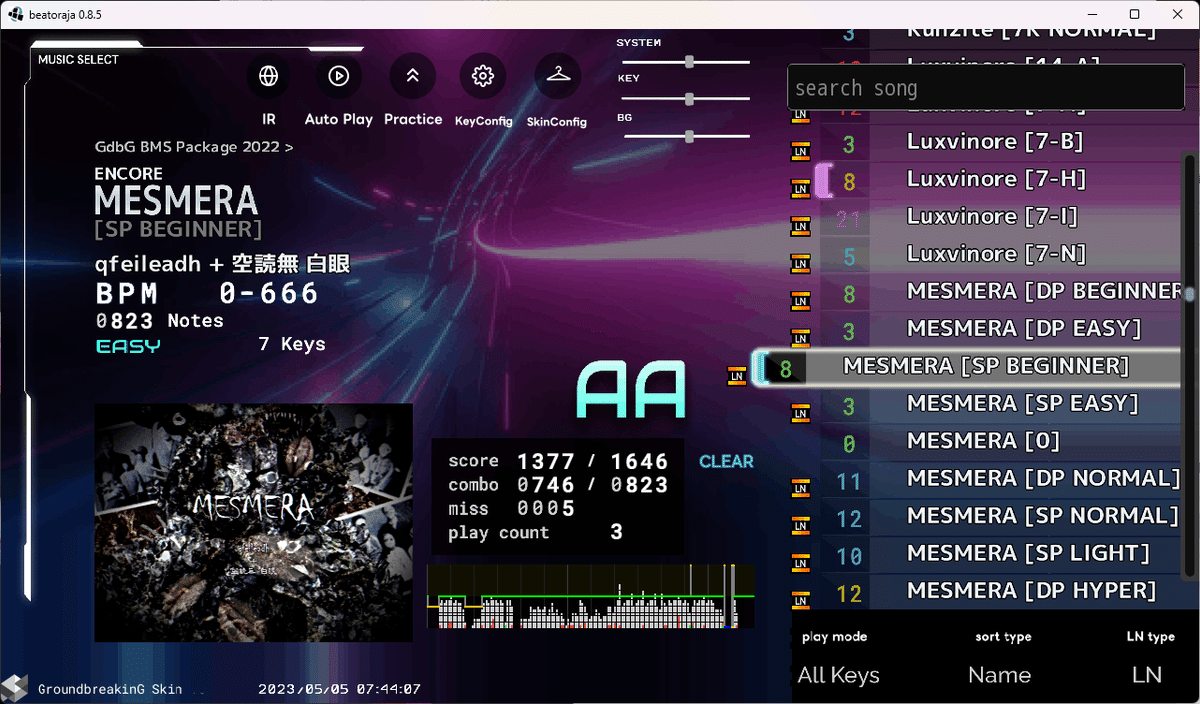
Task: Switch to the MUSIC SELECT tab
Action: (x=78, y=59)
